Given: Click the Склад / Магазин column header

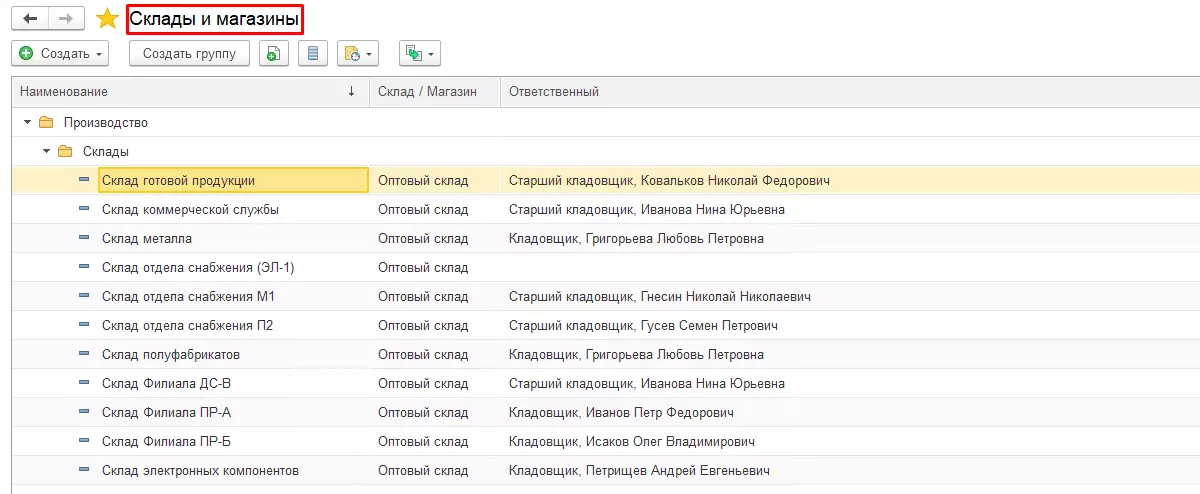Looking at the screenshot, I should (x=427, y=92).
